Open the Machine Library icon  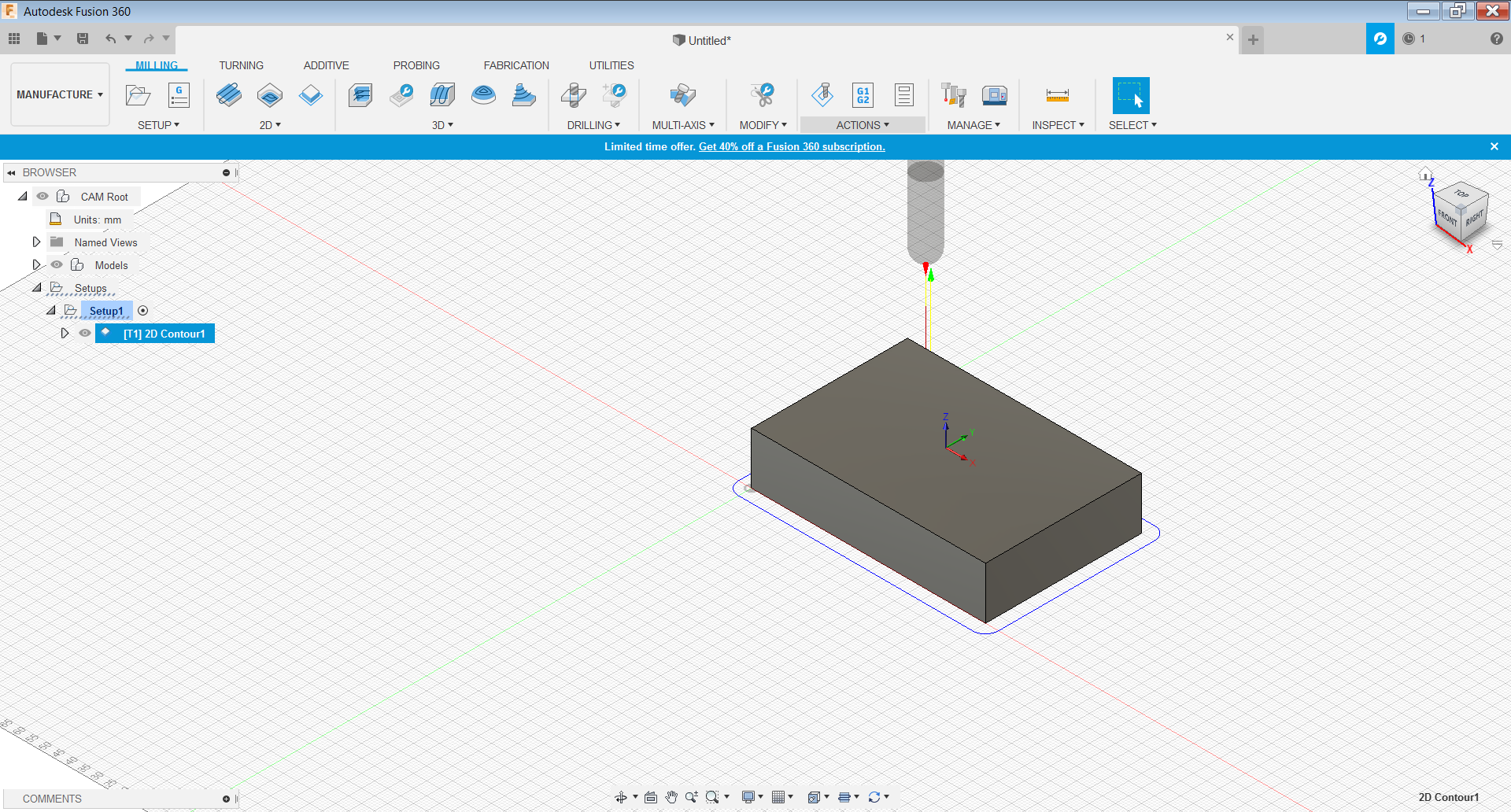coord(995,95)
